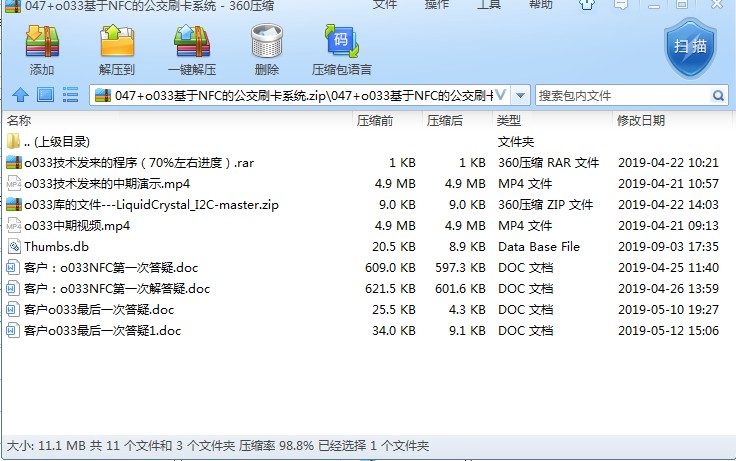Screen dimensions: 736x461
Task: Select o033库的文件---LiquidCrystal_I2C-master.zip file name
Action: click(x=152, y=205)
